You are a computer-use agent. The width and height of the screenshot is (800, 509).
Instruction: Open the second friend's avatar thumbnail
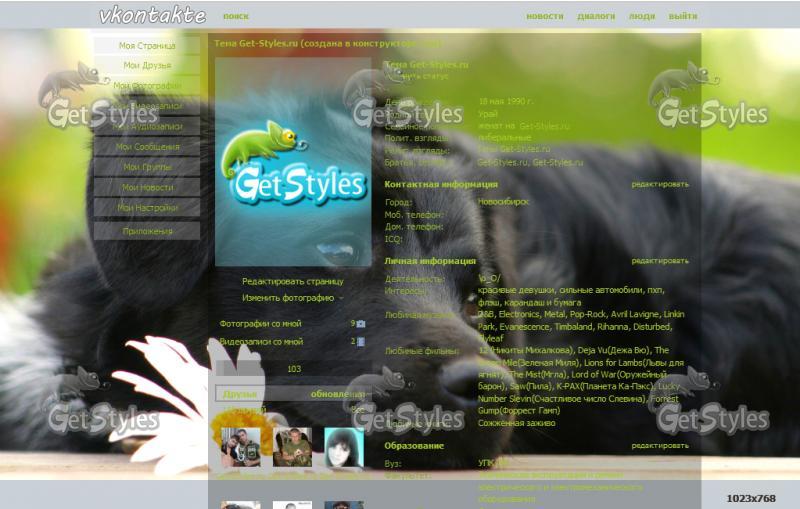(x=292, y=447)
